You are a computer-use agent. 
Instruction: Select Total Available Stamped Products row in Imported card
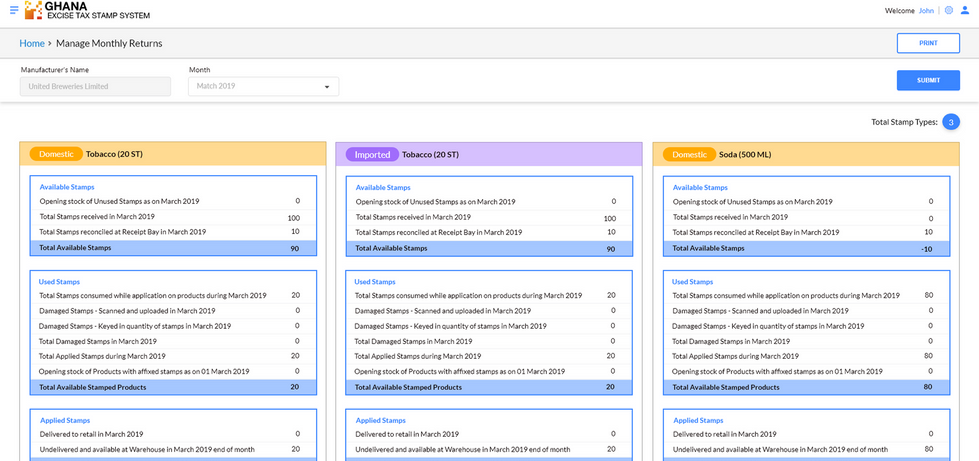[x=488, y=387]
